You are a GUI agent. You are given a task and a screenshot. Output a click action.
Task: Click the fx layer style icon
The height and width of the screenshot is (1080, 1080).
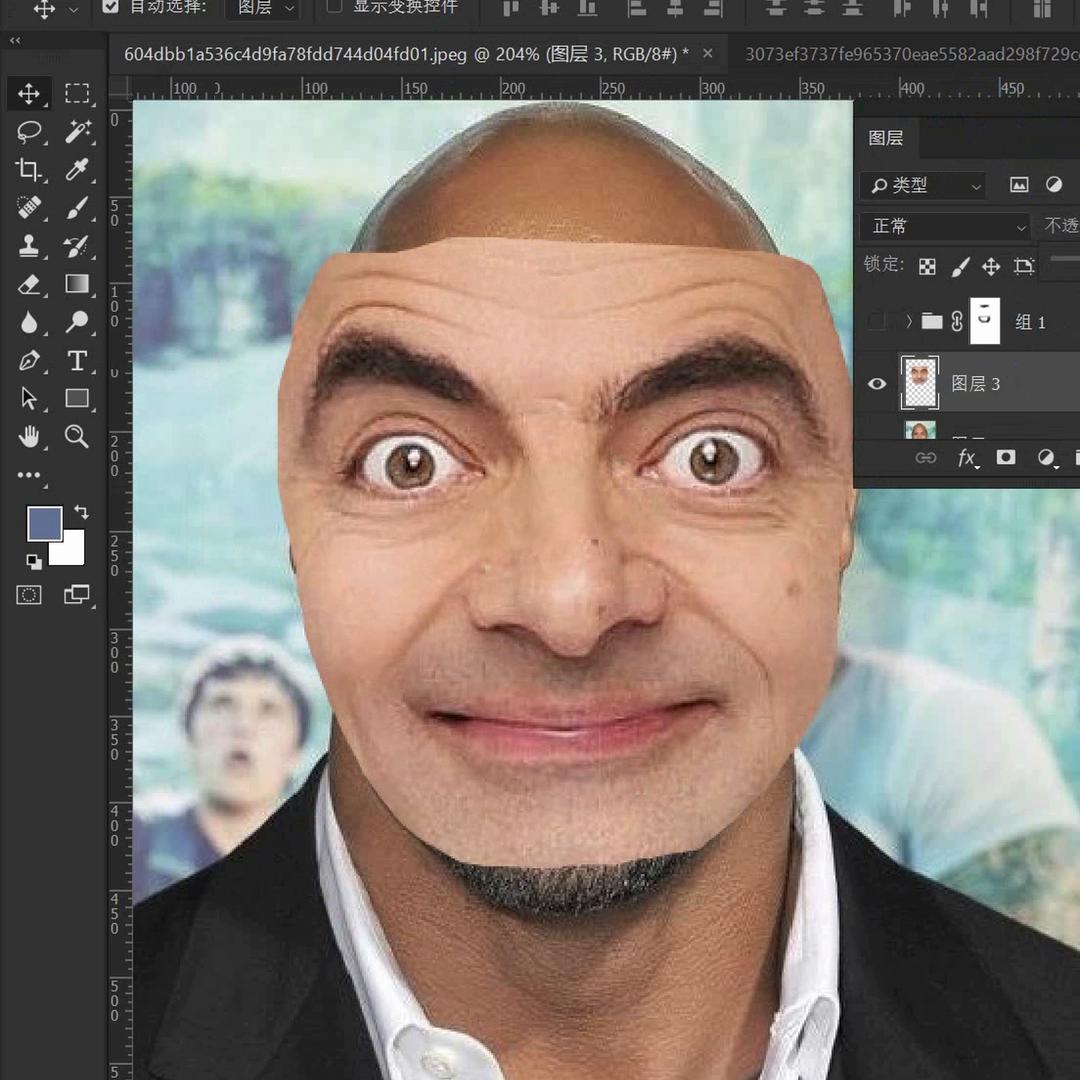click(967, 458)
